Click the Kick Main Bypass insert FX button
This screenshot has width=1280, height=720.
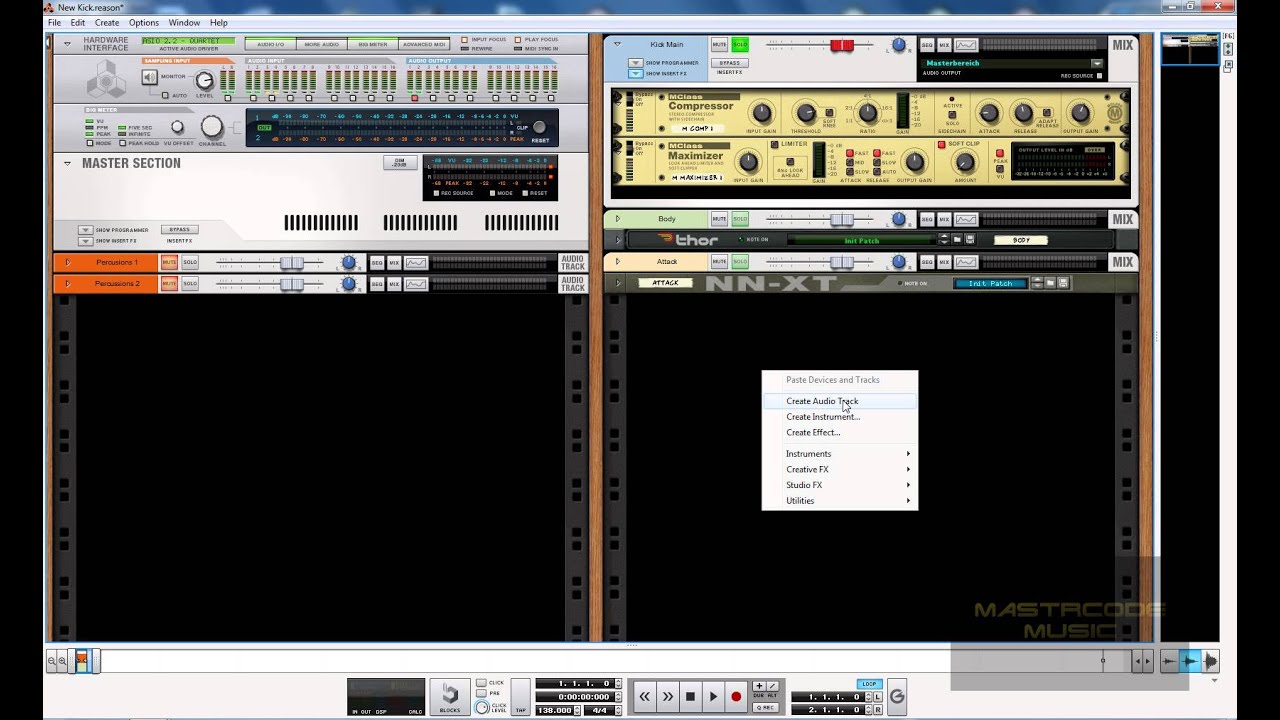[x=728, y=63]
